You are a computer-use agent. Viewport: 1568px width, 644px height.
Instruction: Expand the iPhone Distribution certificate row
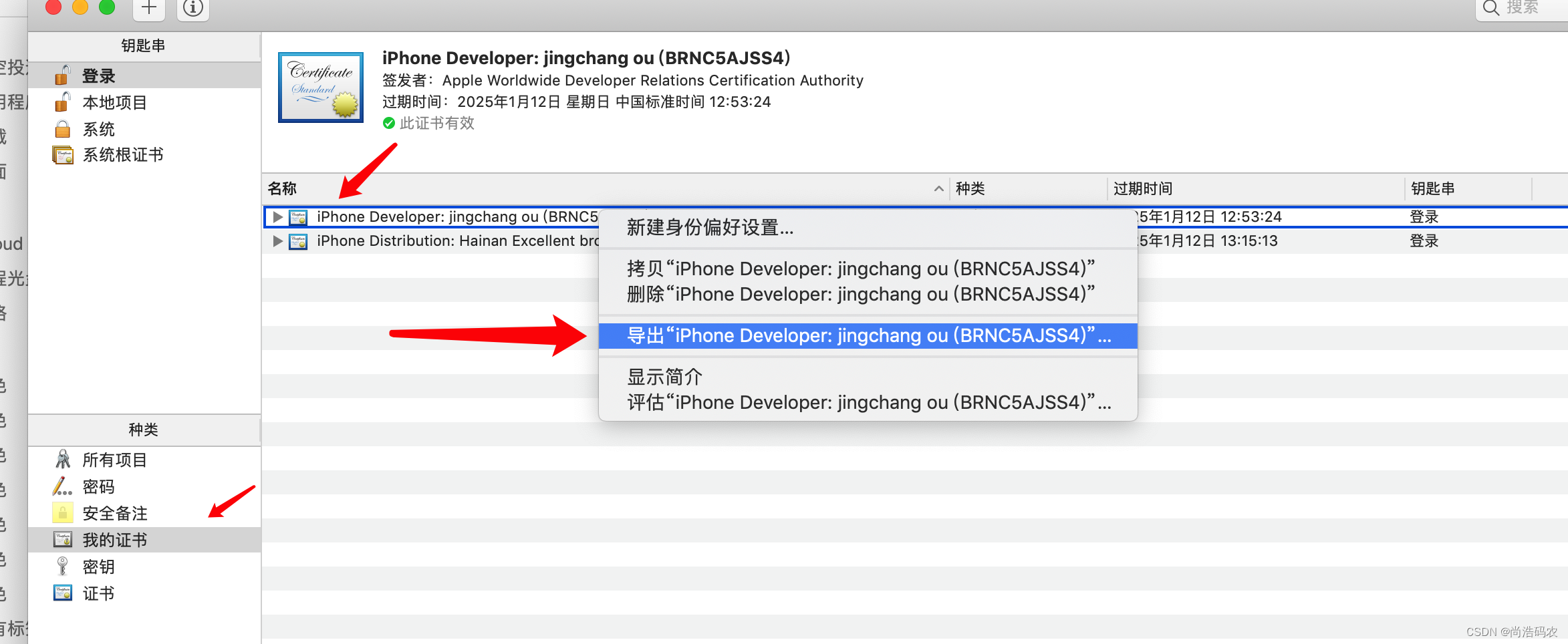click(277, 241)
